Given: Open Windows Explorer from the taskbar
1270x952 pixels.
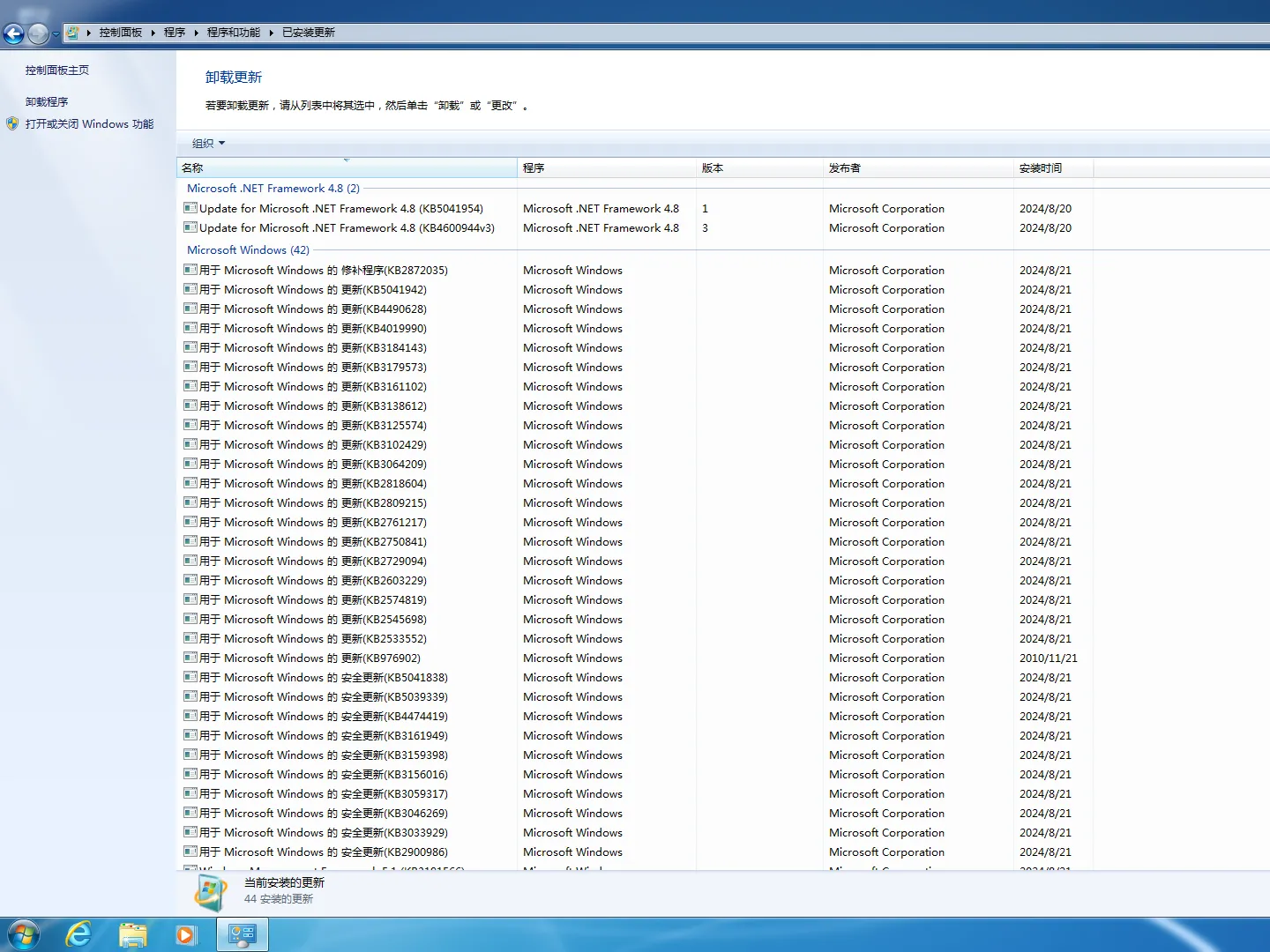Looking at the screenshot, I should point(133,933).
